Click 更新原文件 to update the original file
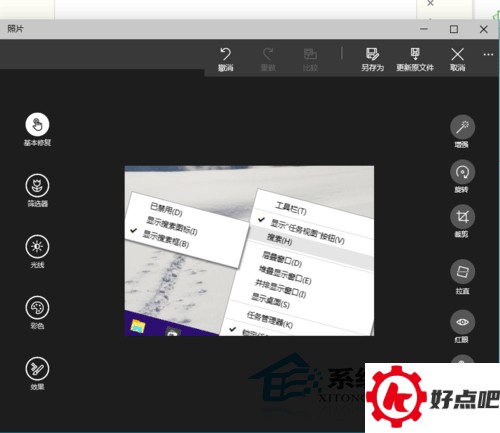The height and width of the screenshot is (433, 500). (415, 59)
